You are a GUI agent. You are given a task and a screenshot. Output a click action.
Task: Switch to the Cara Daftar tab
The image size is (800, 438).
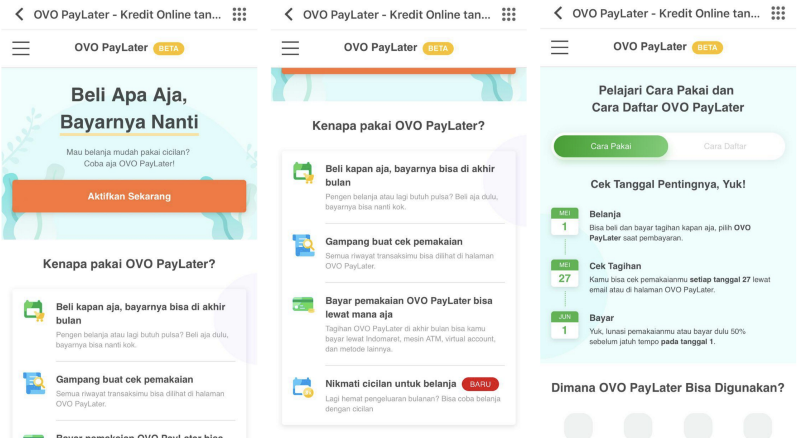pos(725,147)
